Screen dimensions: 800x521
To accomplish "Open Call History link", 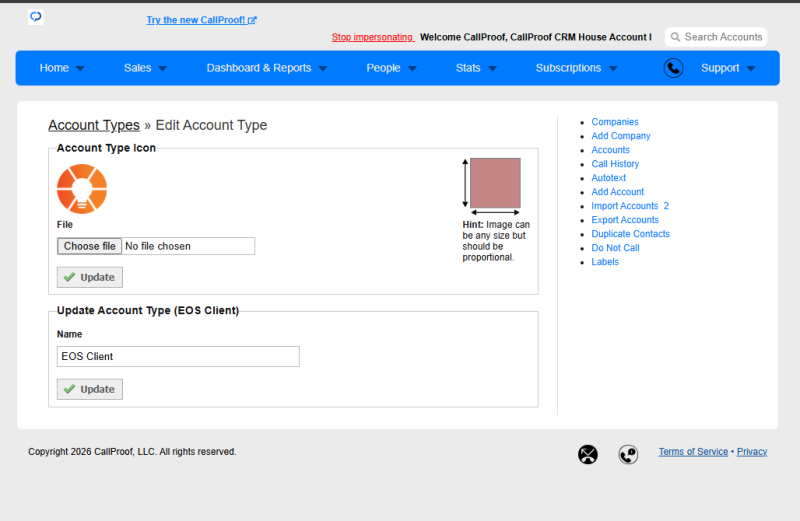I will coord(615,164).
